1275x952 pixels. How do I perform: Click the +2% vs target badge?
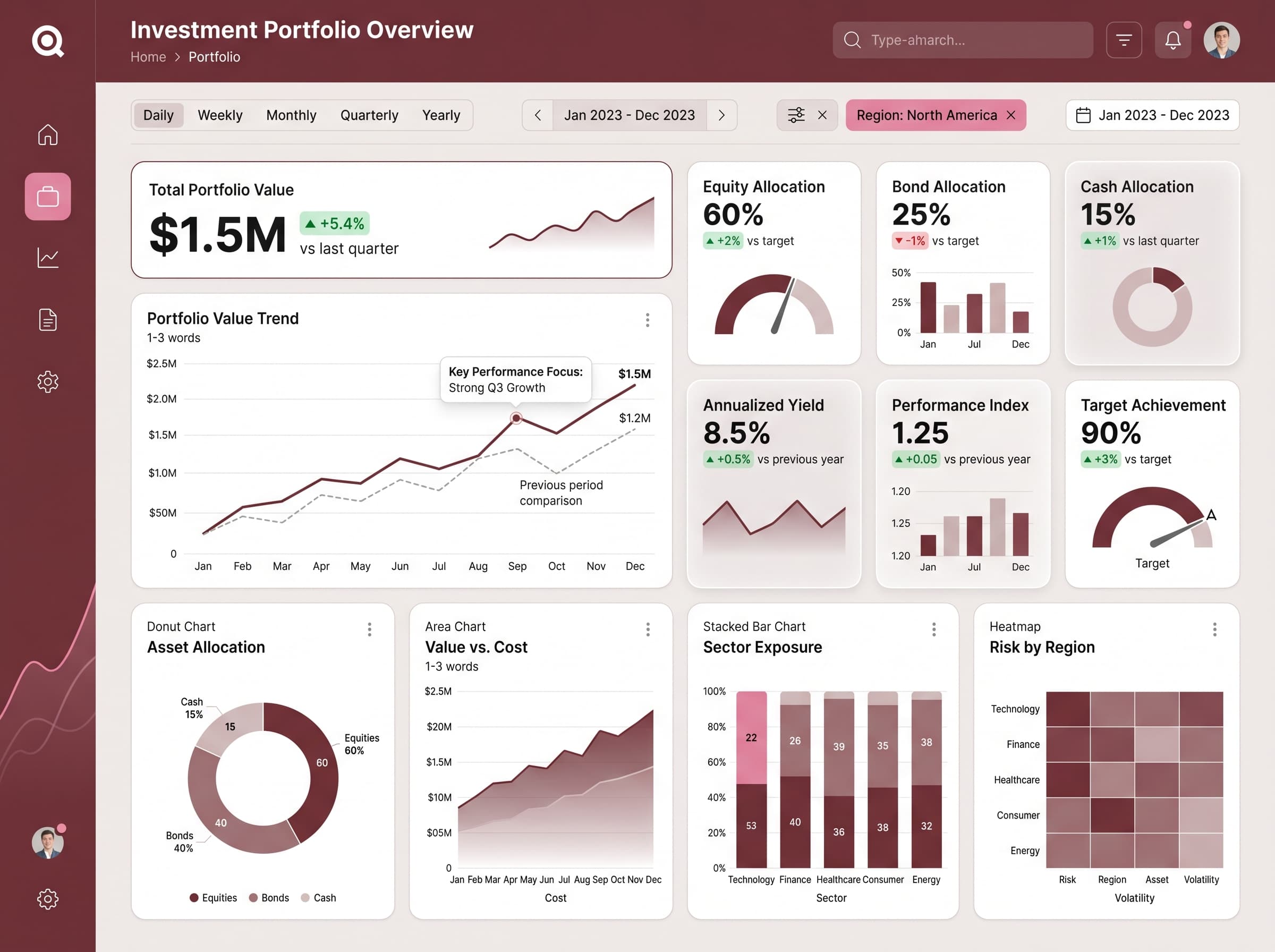click(722, 241)
